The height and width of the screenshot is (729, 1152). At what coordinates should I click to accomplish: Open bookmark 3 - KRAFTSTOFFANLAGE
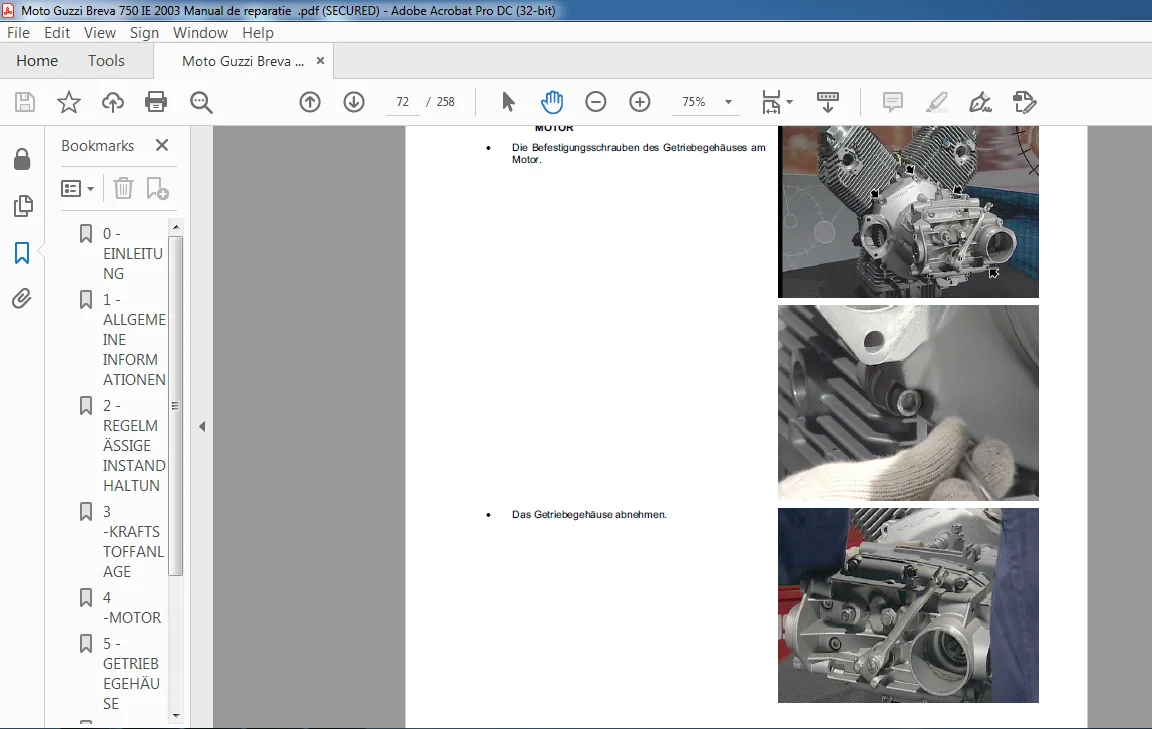133,542
